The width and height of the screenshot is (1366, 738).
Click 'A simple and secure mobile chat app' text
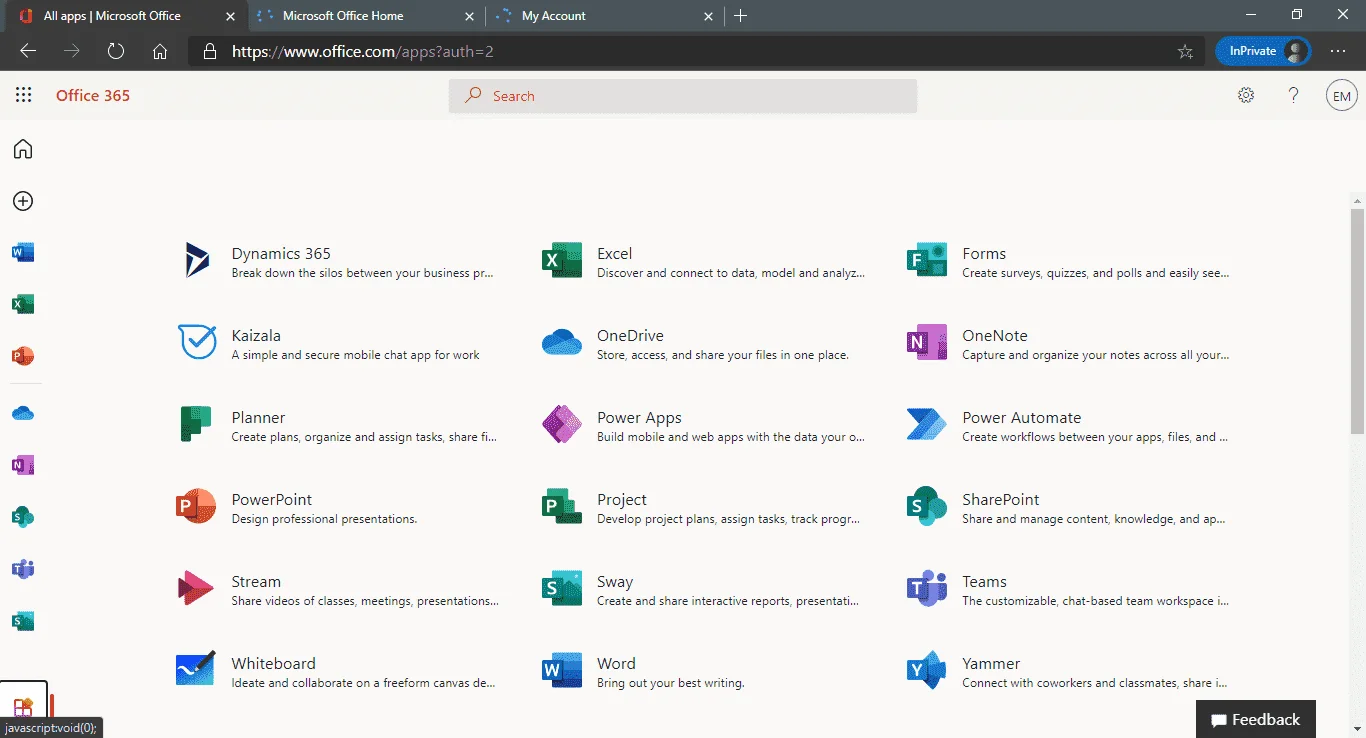pos(355,355)
